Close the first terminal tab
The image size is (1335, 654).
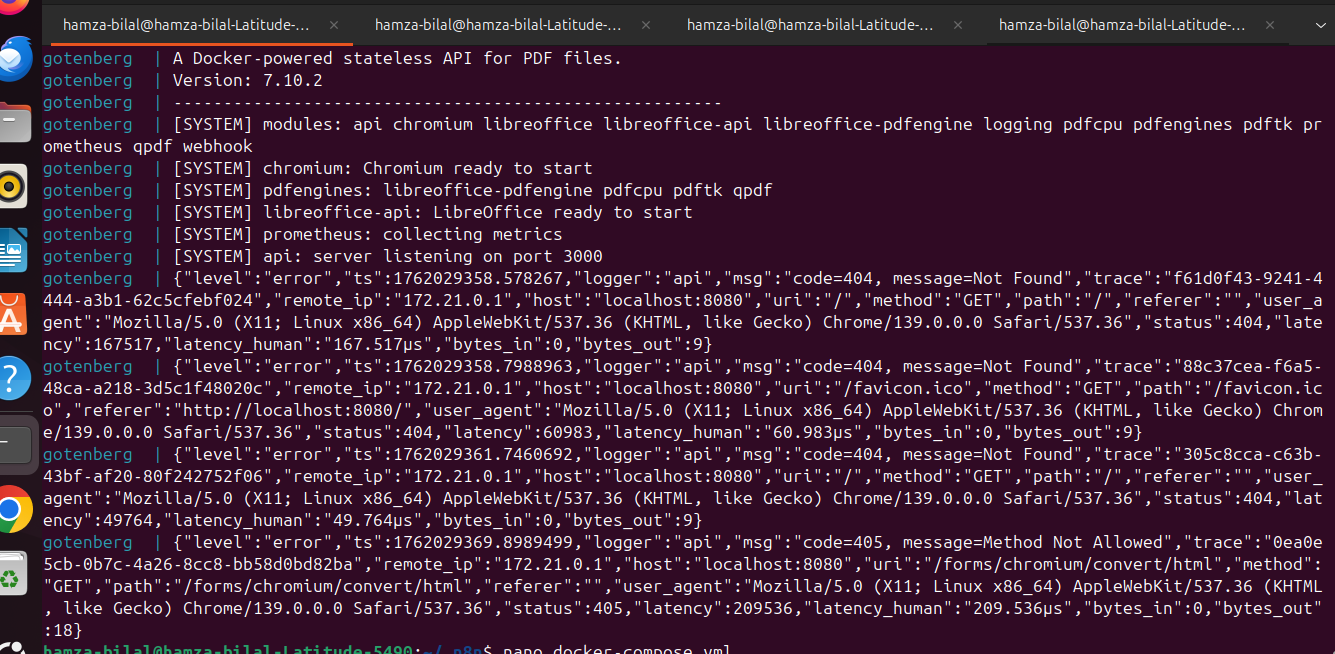click(333, 25)
